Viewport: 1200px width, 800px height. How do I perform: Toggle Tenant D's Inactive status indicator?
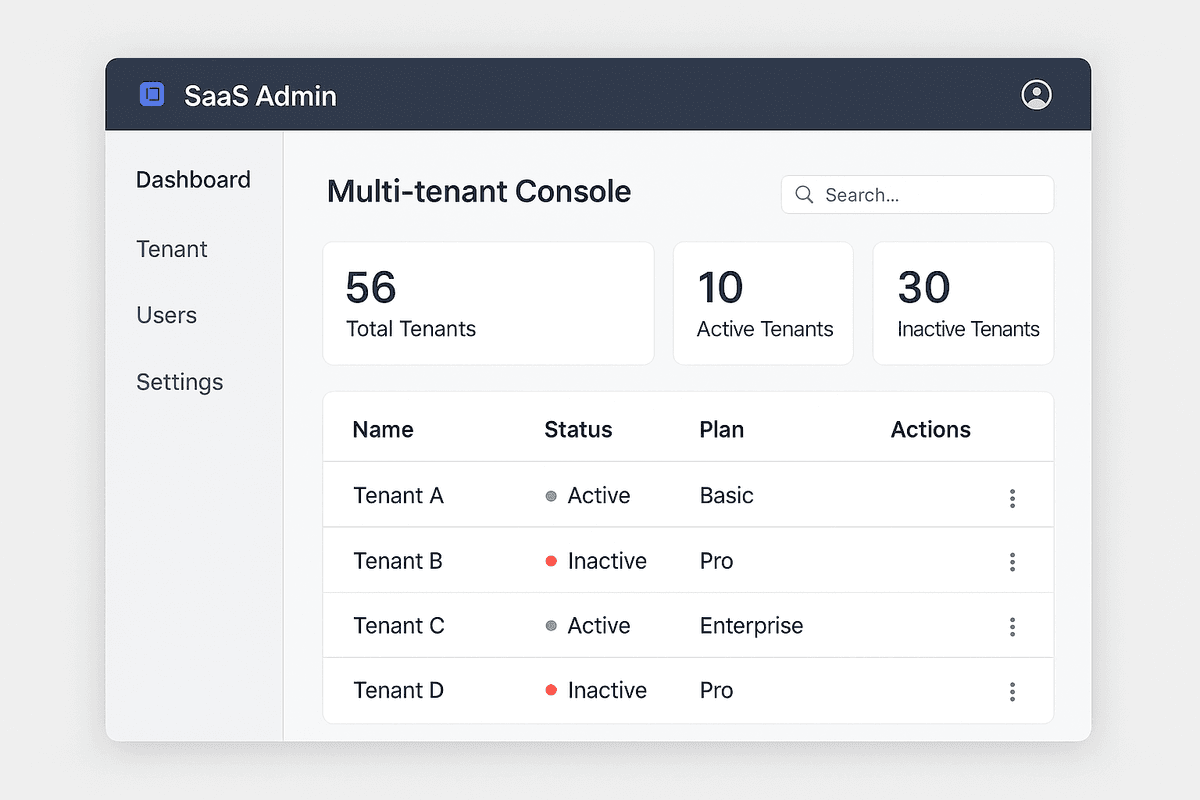pyautogui.click(x=551, y=690)
